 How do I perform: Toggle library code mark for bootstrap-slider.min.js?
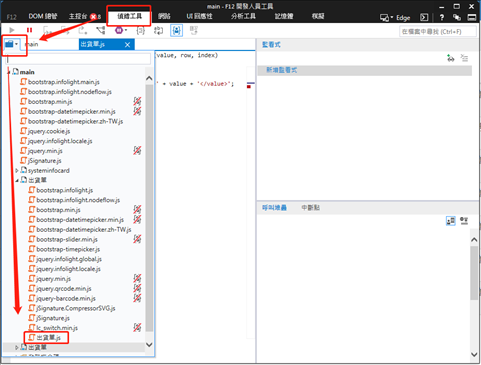[x=137, y=239]
